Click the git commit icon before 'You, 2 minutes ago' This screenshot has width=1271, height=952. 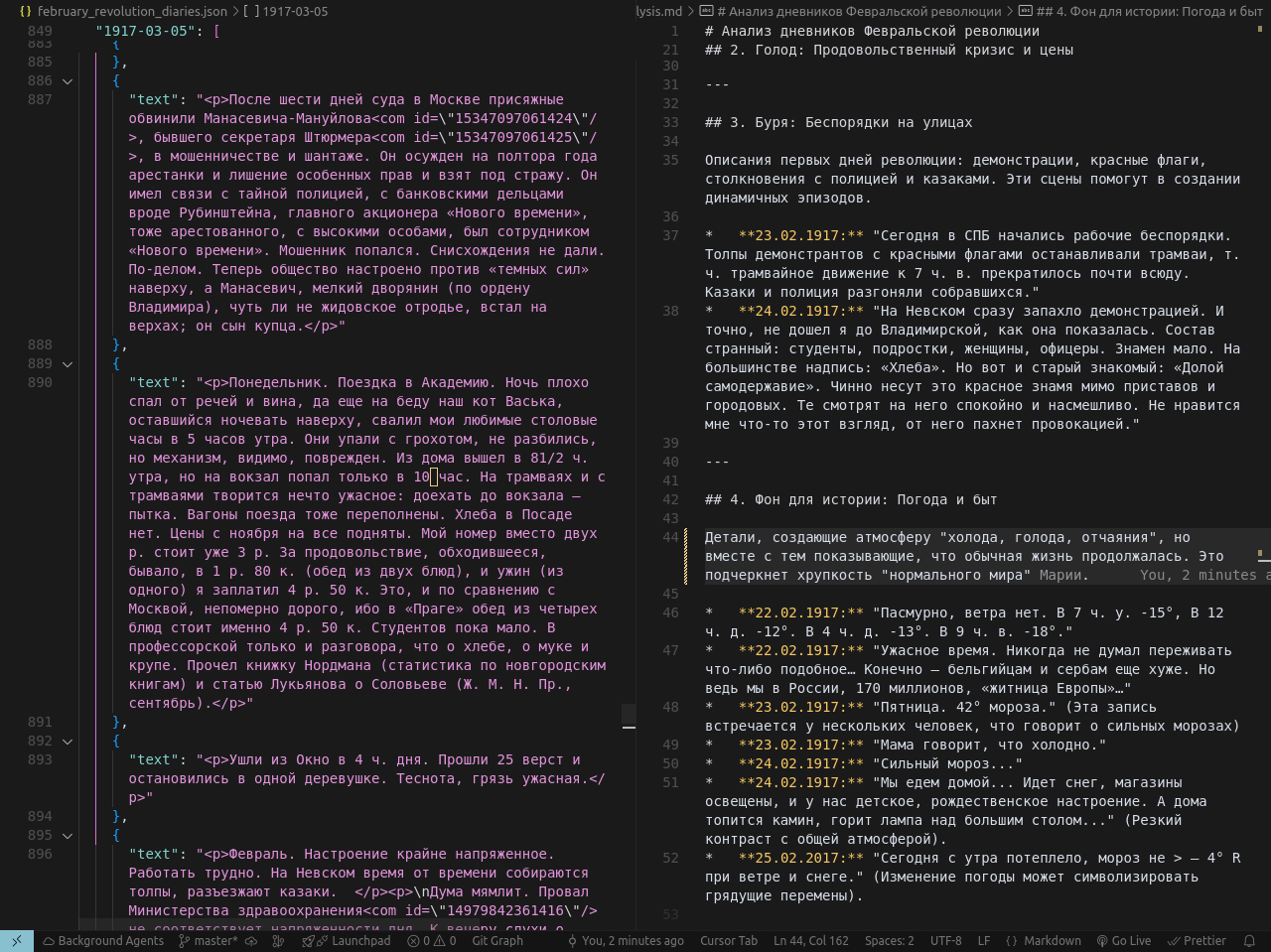click(x=573, y=941)
